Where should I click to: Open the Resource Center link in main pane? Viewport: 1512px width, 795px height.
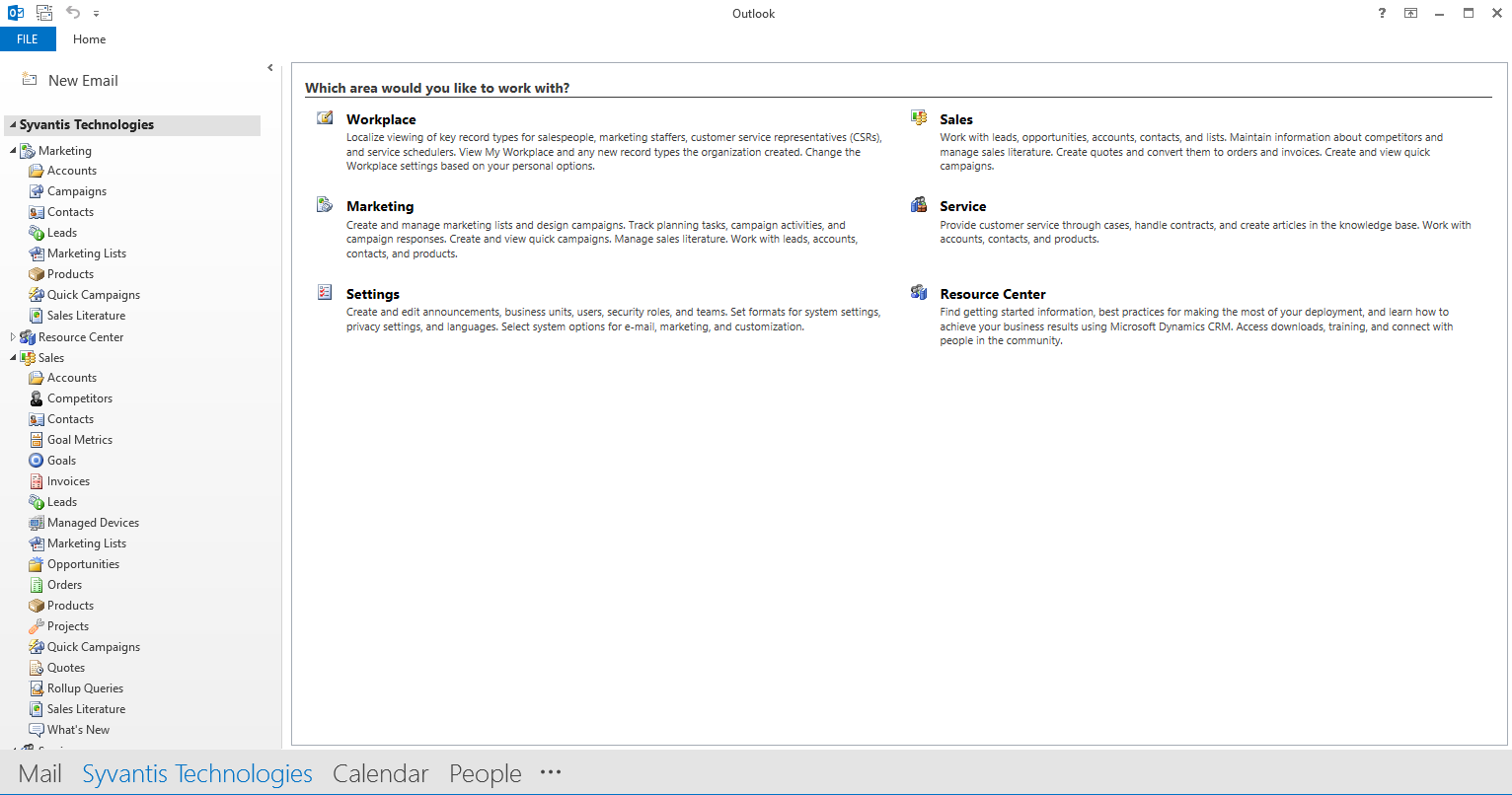(x=993, y=294)
